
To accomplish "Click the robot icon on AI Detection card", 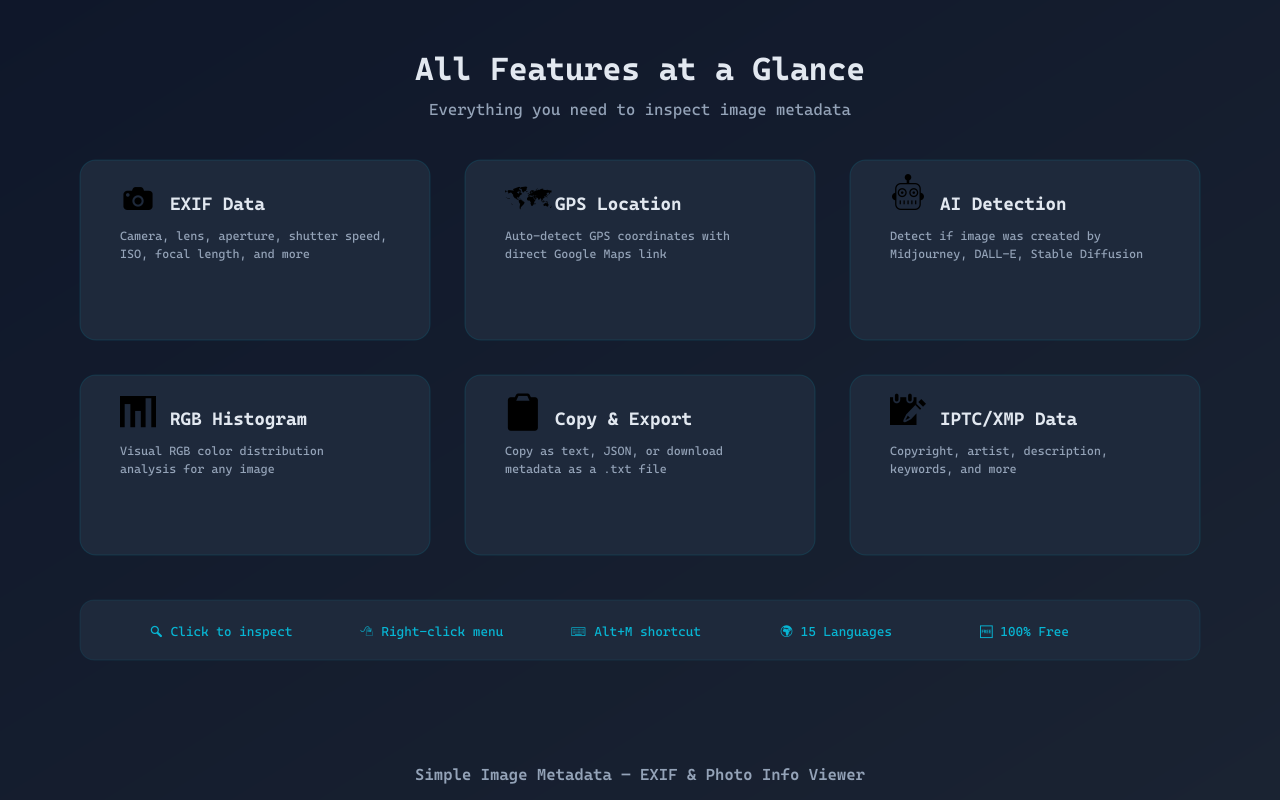I will (908, 192).
